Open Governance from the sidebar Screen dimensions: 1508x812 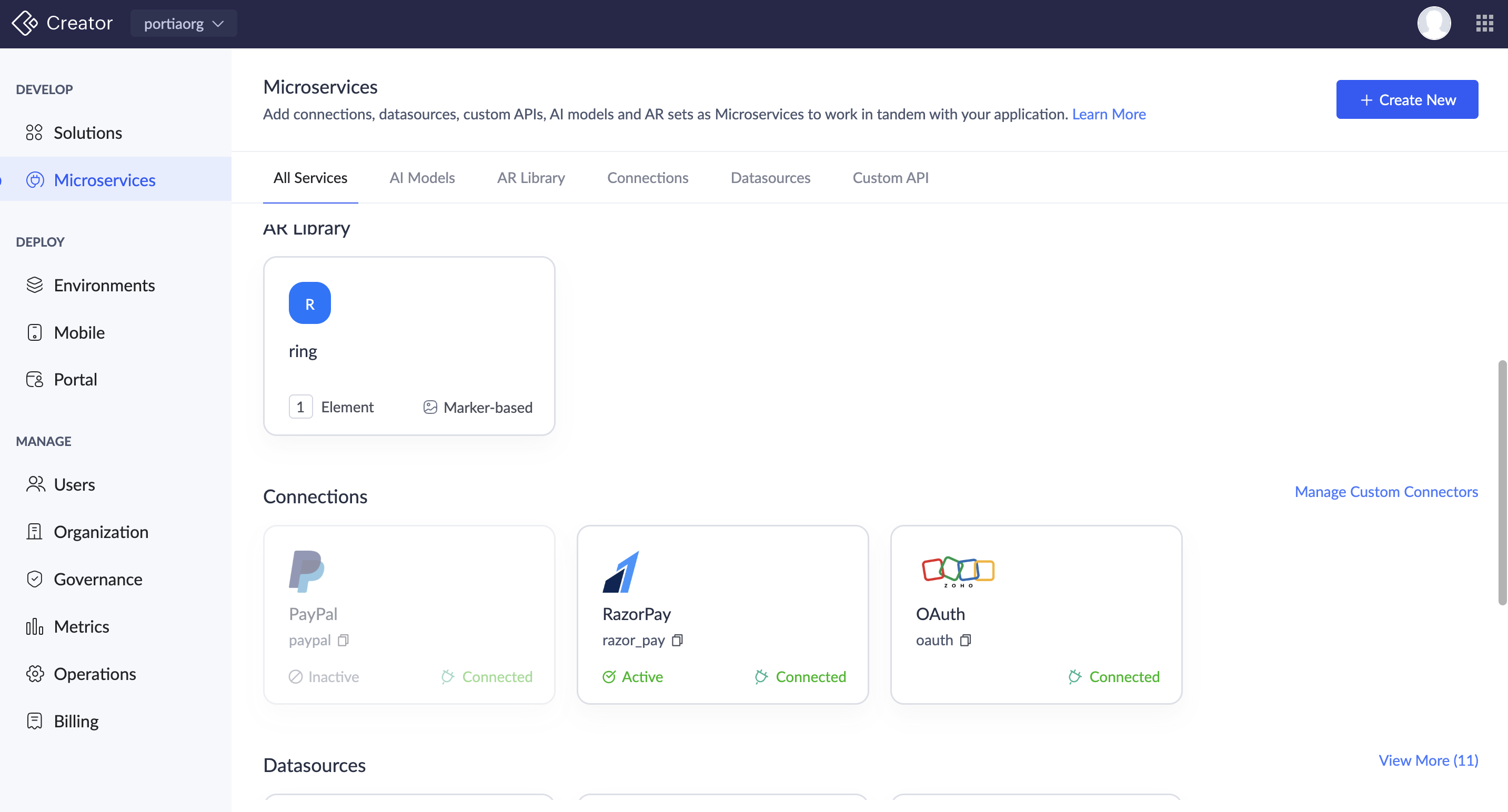tap(98, 578)
